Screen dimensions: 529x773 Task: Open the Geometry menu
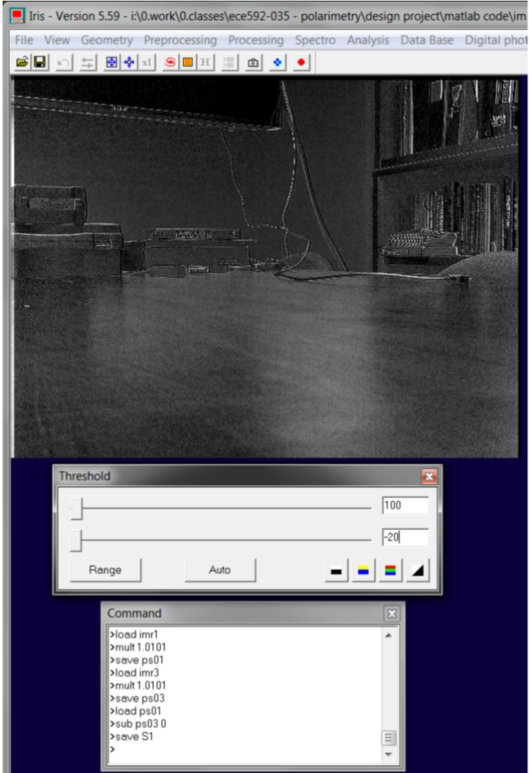pos(106,40)
